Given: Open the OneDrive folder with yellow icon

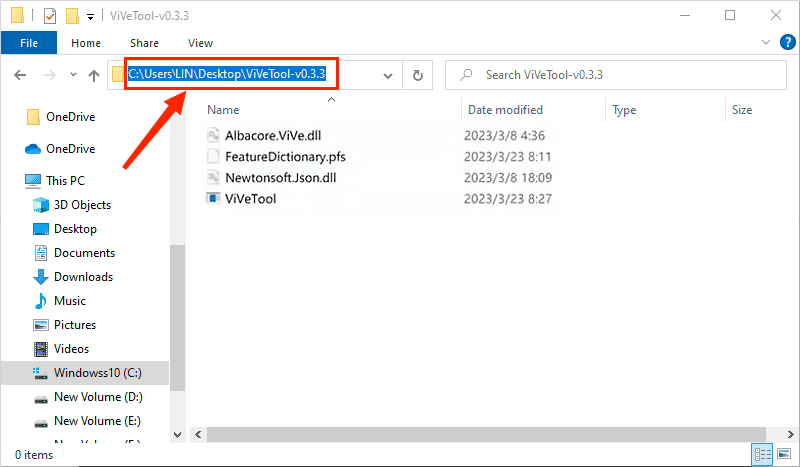Looking at the screenshot, I should click(x=70, y=117).
